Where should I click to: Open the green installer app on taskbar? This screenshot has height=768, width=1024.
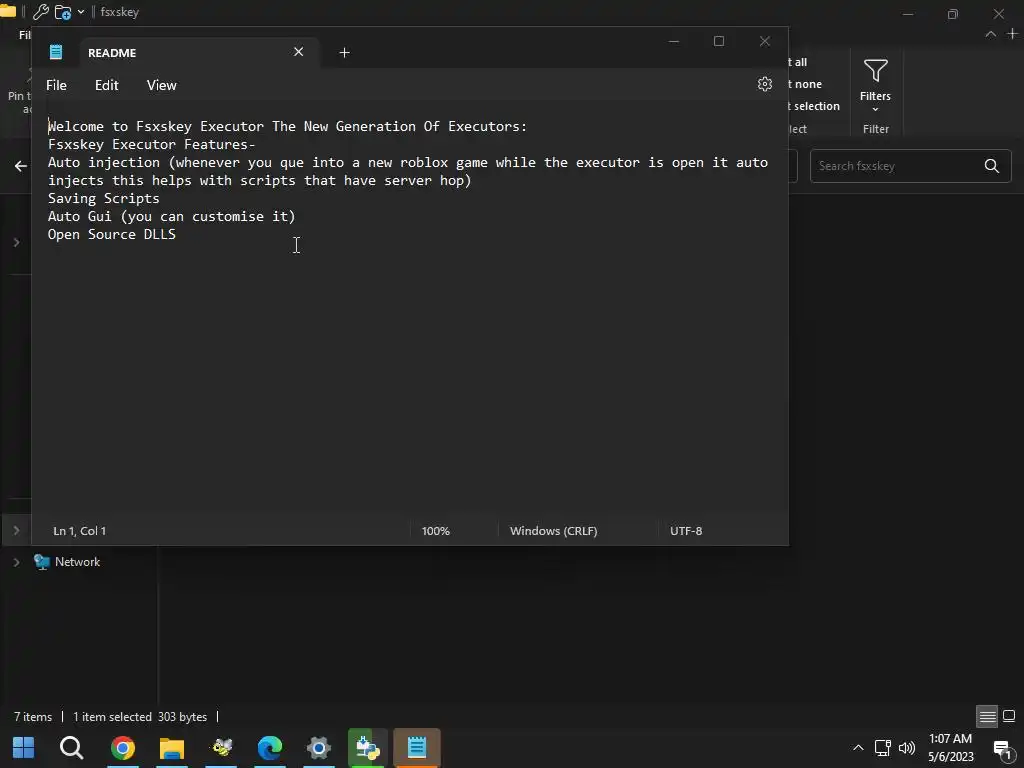[368, 748]
